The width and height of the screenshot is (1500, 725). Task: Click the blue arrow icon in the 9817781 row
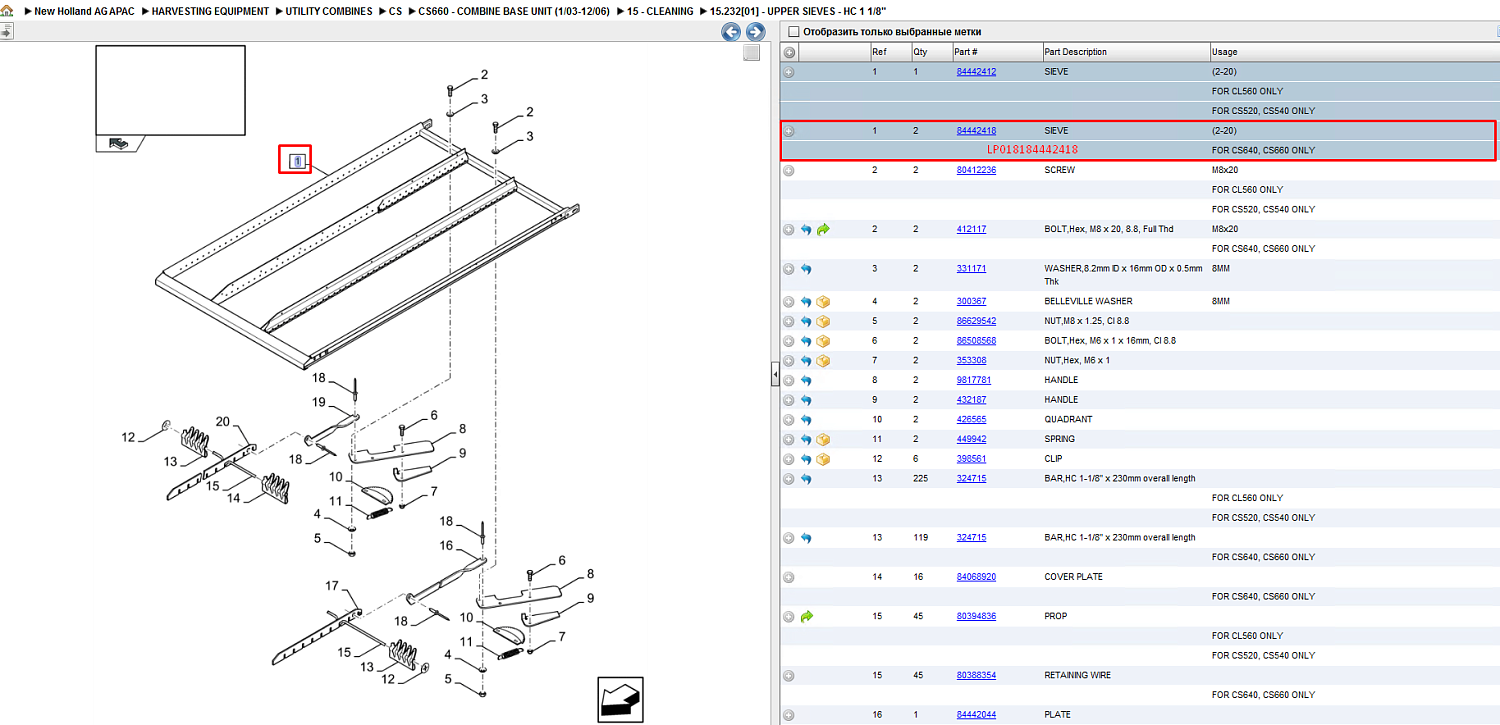806,380
